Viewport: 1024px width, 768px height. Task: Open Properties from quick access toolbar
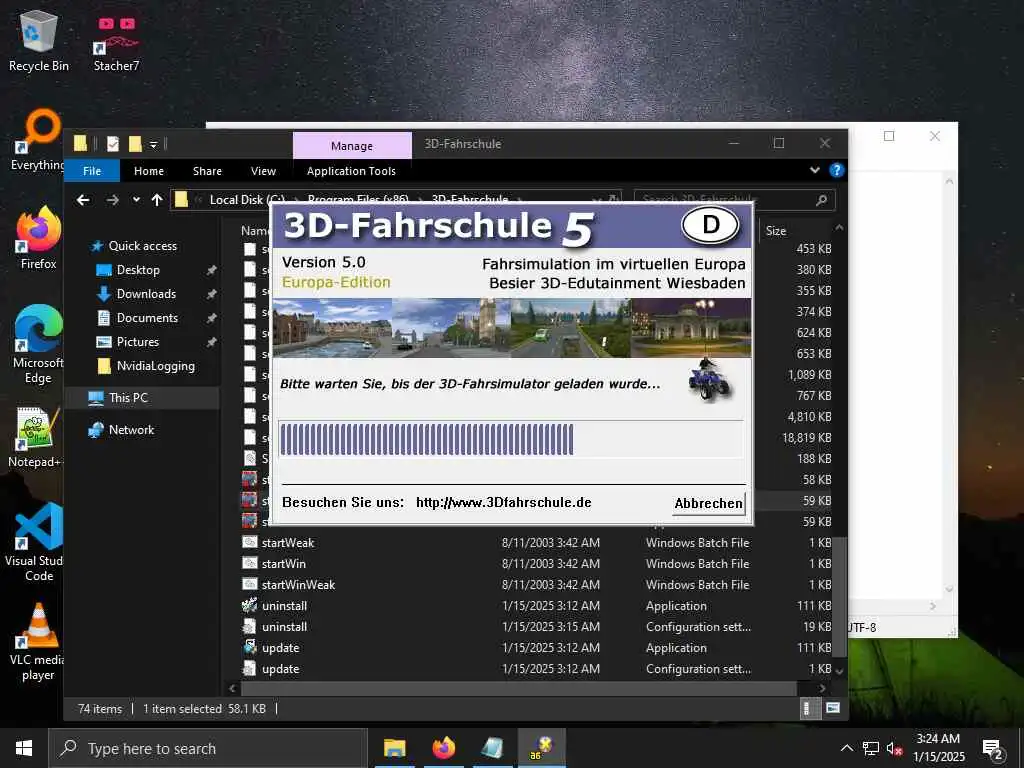tap(112, 144)
